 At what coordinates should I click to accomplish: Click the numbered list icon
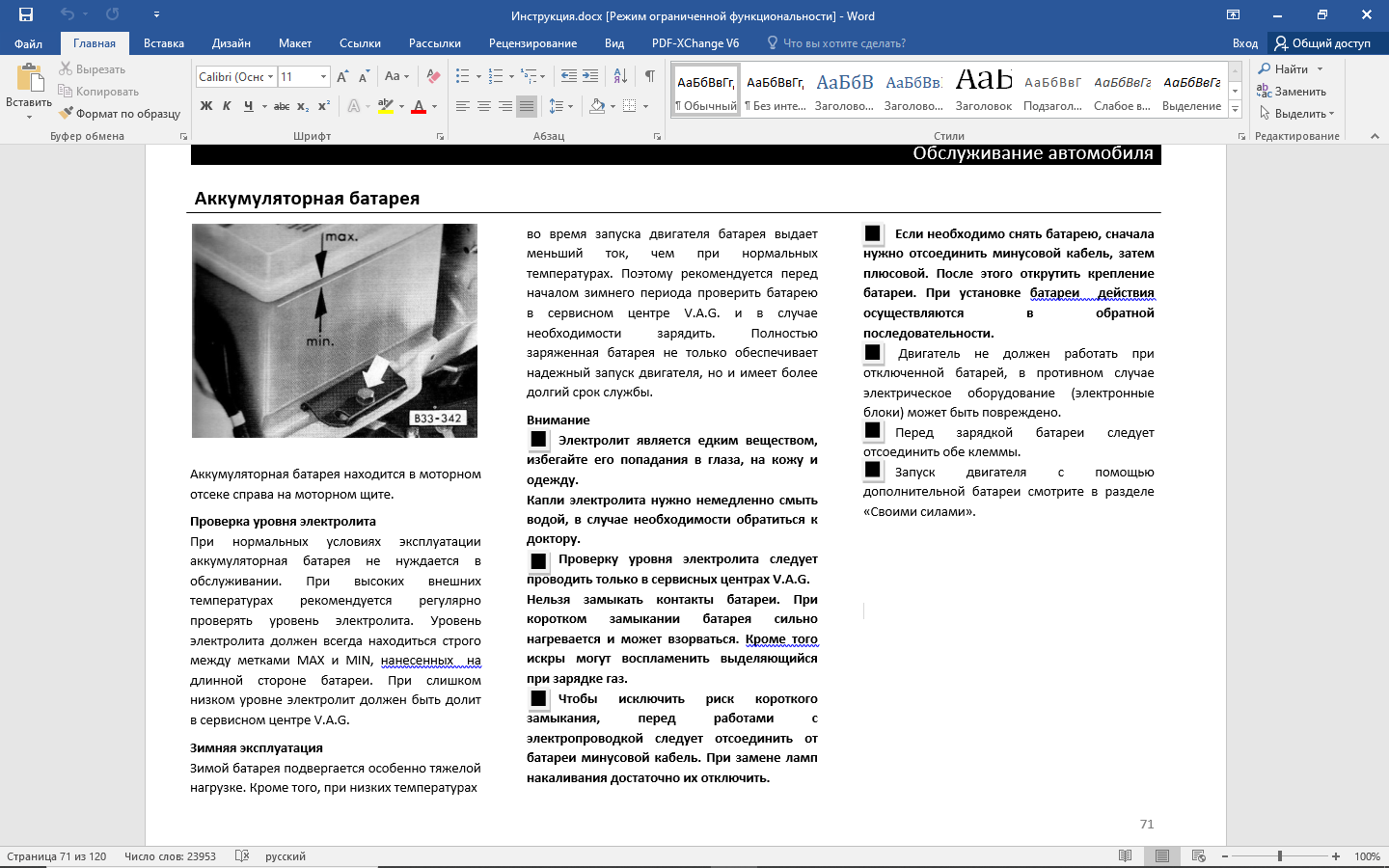click(496, 76)
